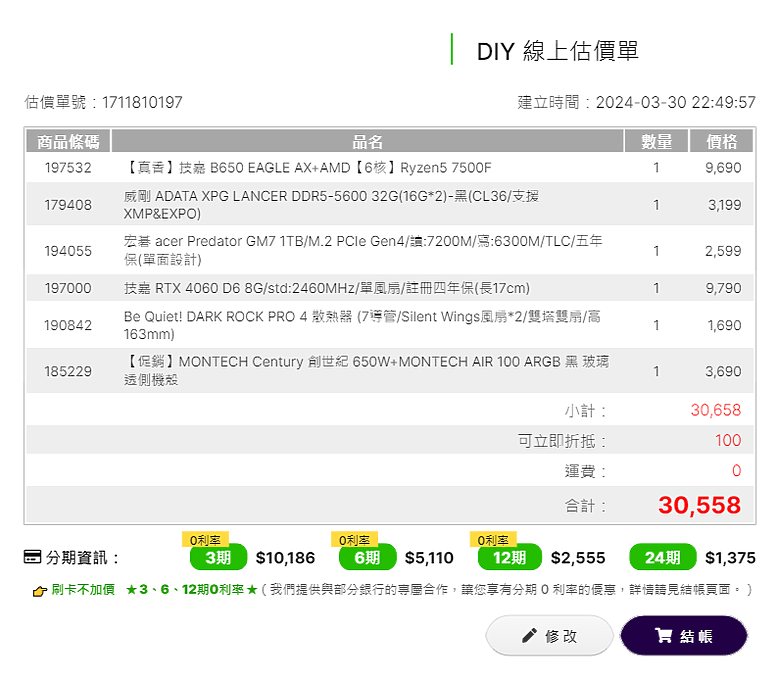The height and width of the screenshot is (680, 780).
Task: Click the ADATA XPG LANCER DDR5-5600 product name
Action: (331, 205)
